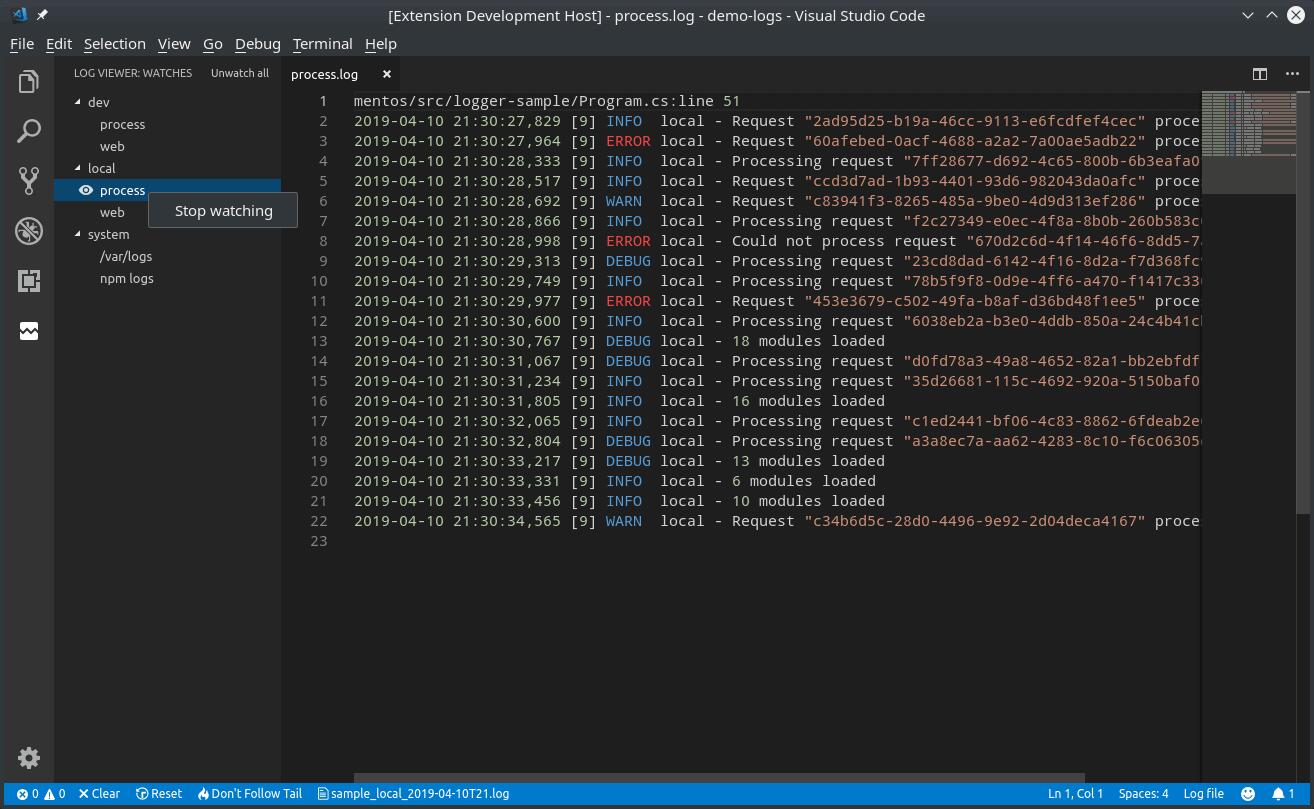Toggle the eye icon on local process
Viewport: 1314px width, 809px height.
[86, 190]
